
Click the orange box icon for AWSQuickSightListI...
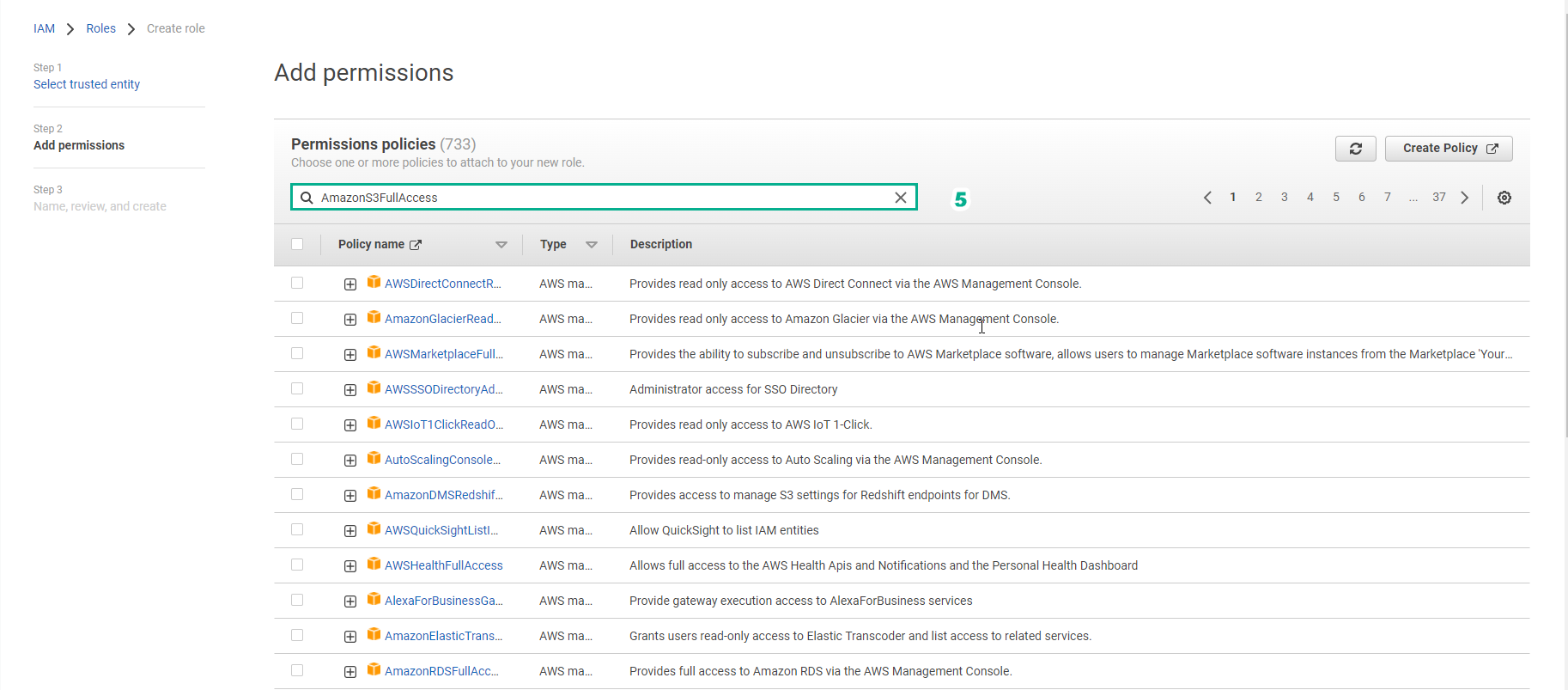(374, 528)
